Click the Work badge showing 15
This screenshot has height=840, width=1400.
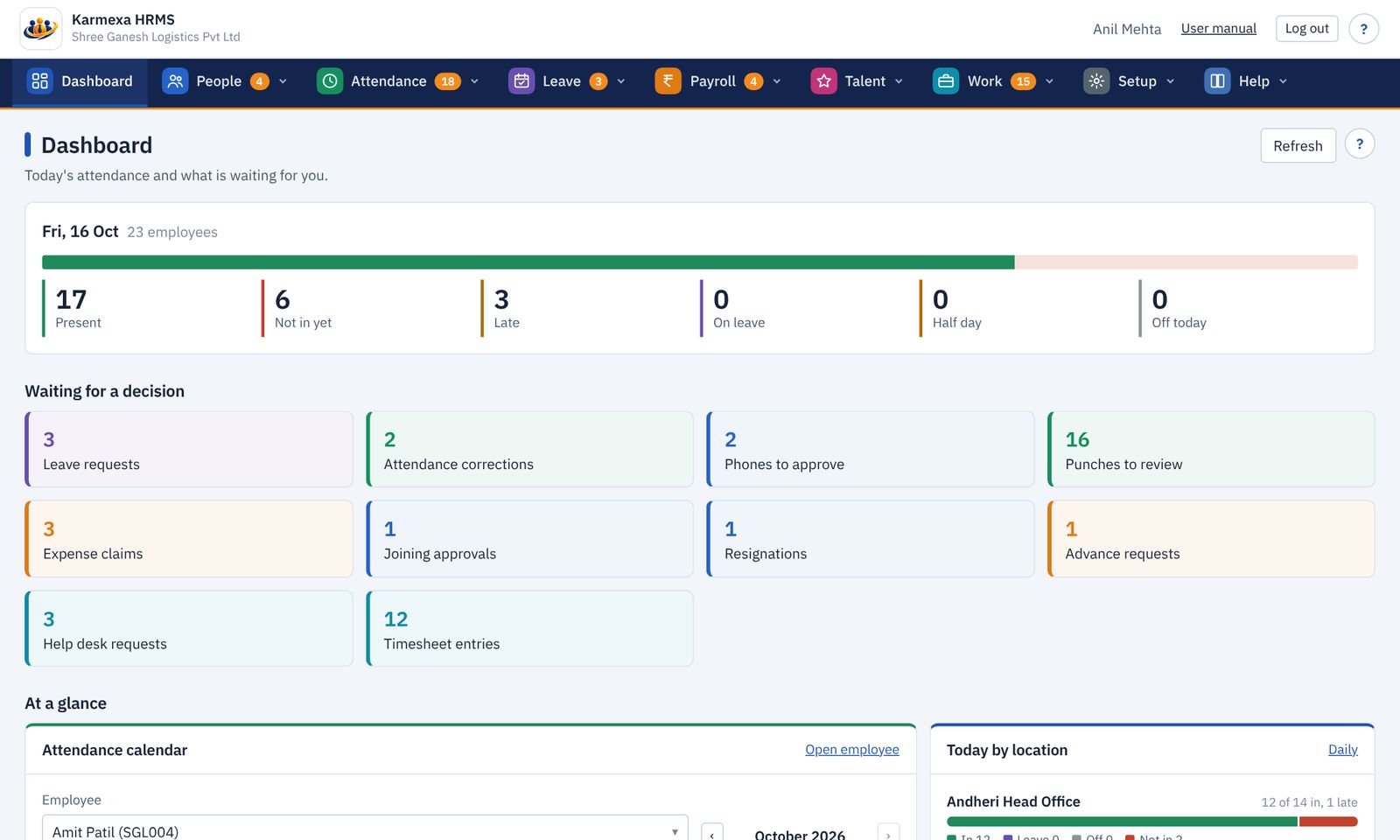click(x=1023, y=81)
